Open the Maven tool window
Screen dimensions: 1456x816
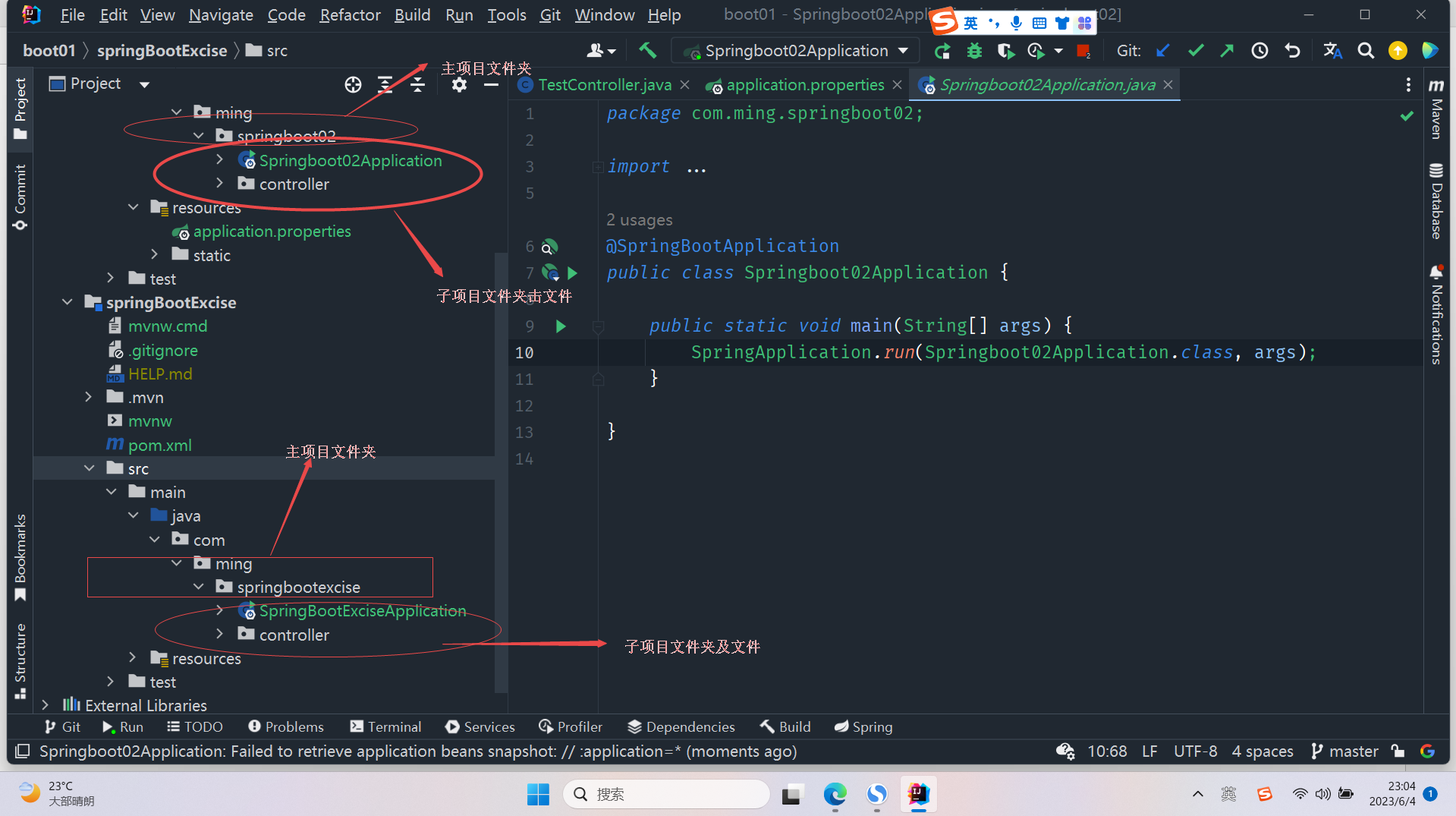[1436, 108]
